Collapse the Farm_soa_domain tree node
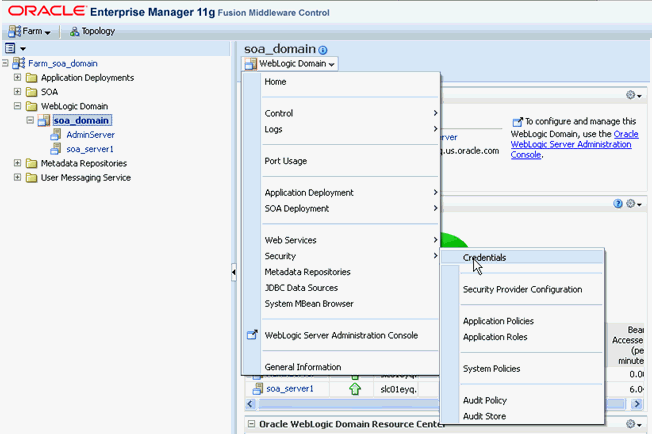652x434 pixels. (x=5, y=63)
